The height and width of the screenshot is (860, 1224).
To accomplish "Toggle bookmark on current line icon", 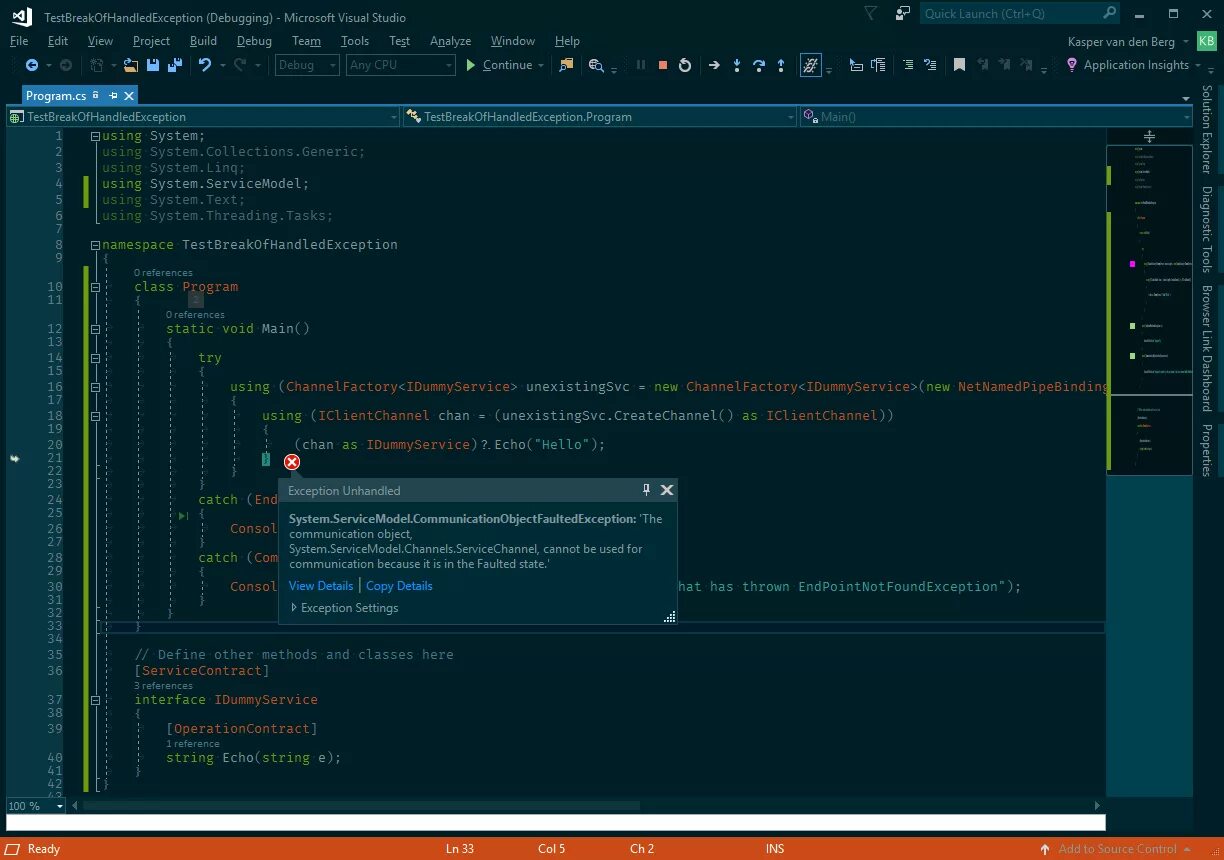I will pos(959,65).
